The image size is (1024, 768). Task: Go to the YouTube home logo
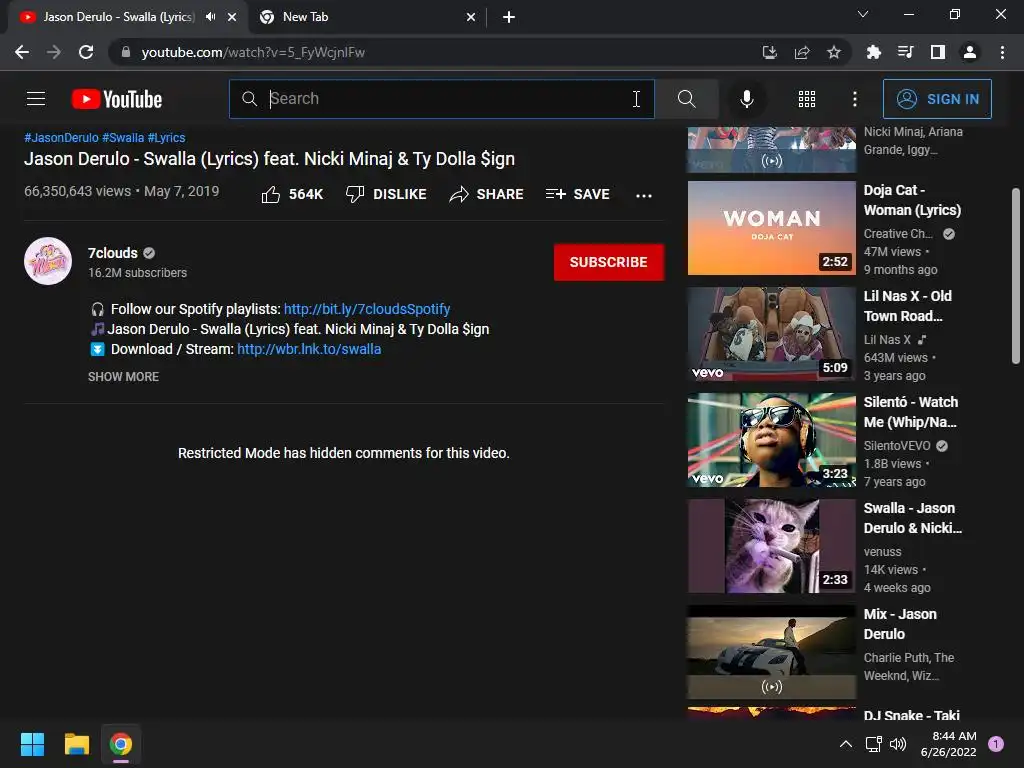coord(117,99)
